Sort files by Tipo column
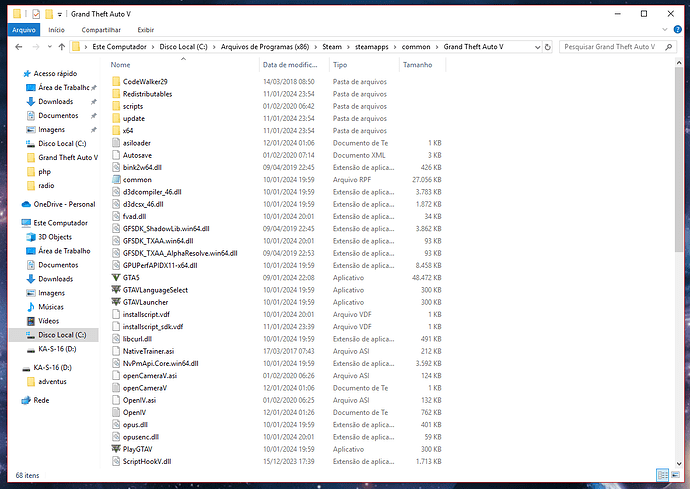 [364, 65]
